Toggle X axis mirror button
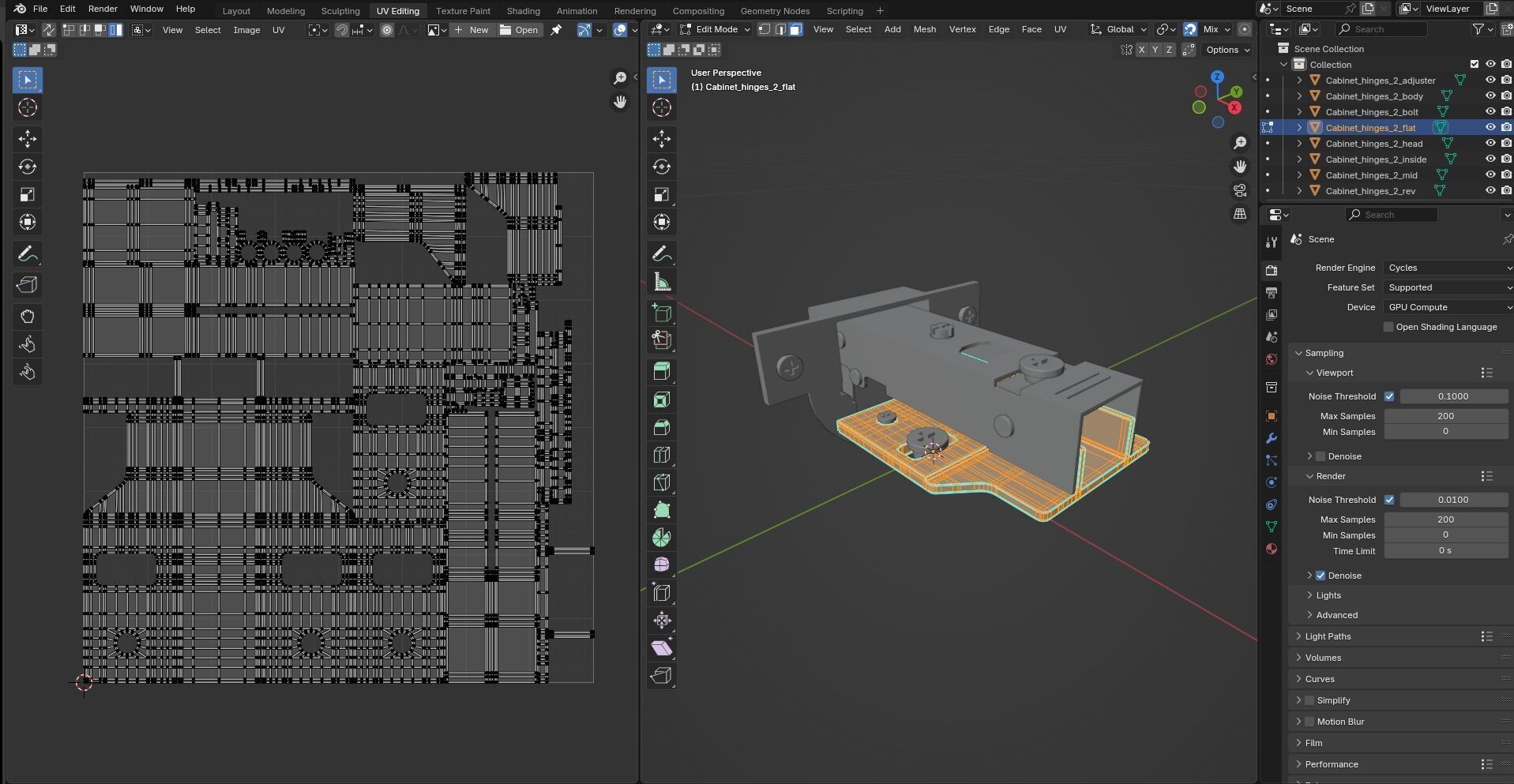This screenshot has width=1514, height=784. pos(1141,50)
